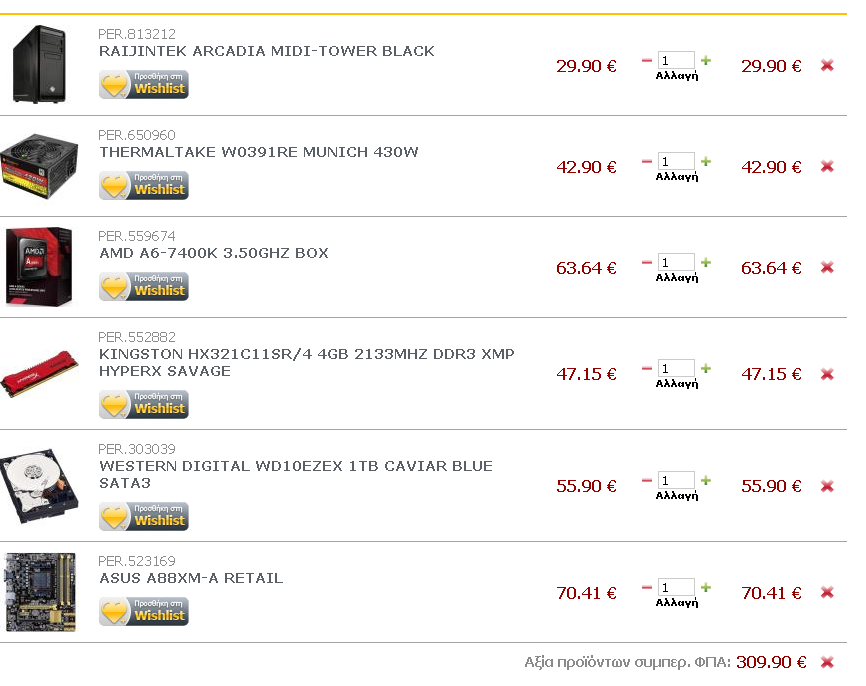The height and width of the screenshot is (686, 866).
Task: Remove Kingston HyperX Savage RAM item
Action: (x=827, y=373)
